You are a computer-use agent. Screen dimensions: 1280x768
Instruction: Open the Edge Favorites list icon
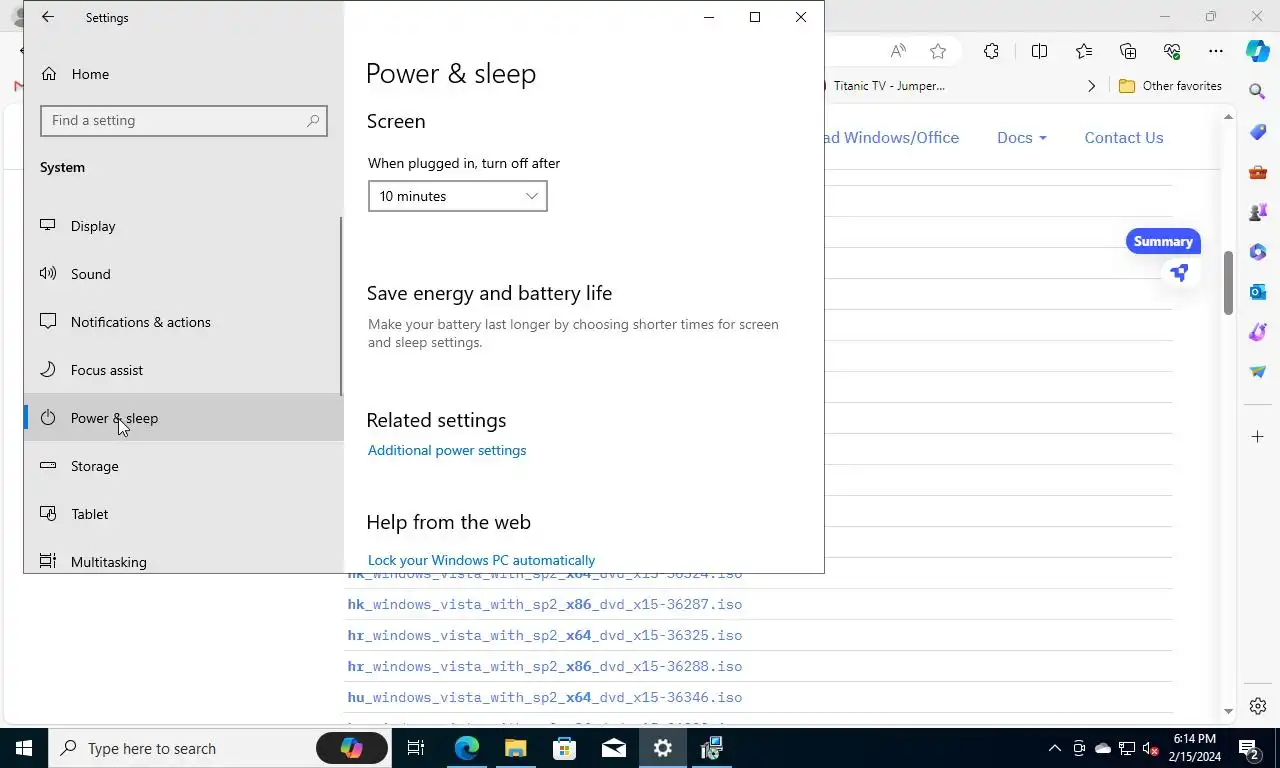tap(1084, 51)
